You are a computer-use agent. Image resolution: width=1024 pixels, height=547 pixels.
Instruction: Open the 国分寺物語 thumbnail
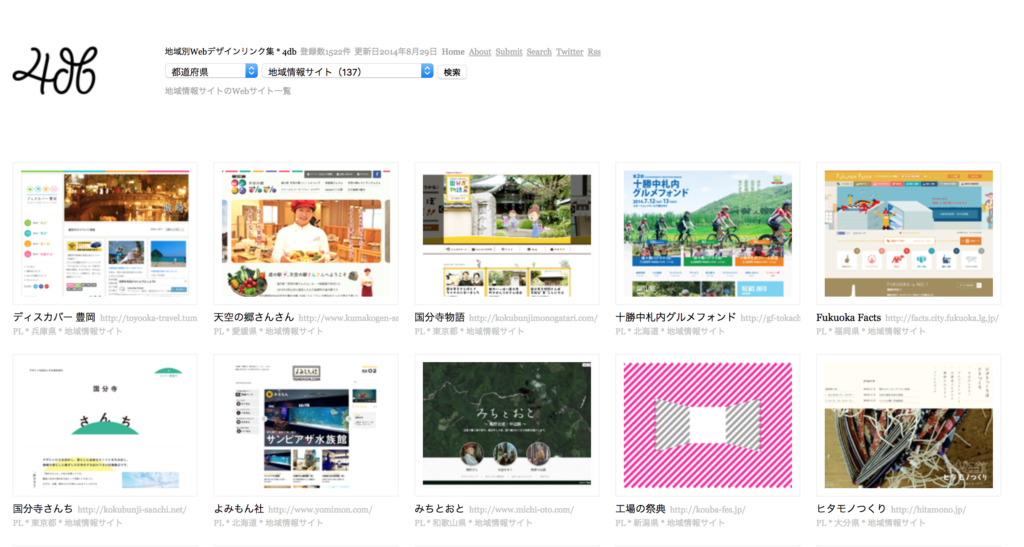[x=507, y=234]
